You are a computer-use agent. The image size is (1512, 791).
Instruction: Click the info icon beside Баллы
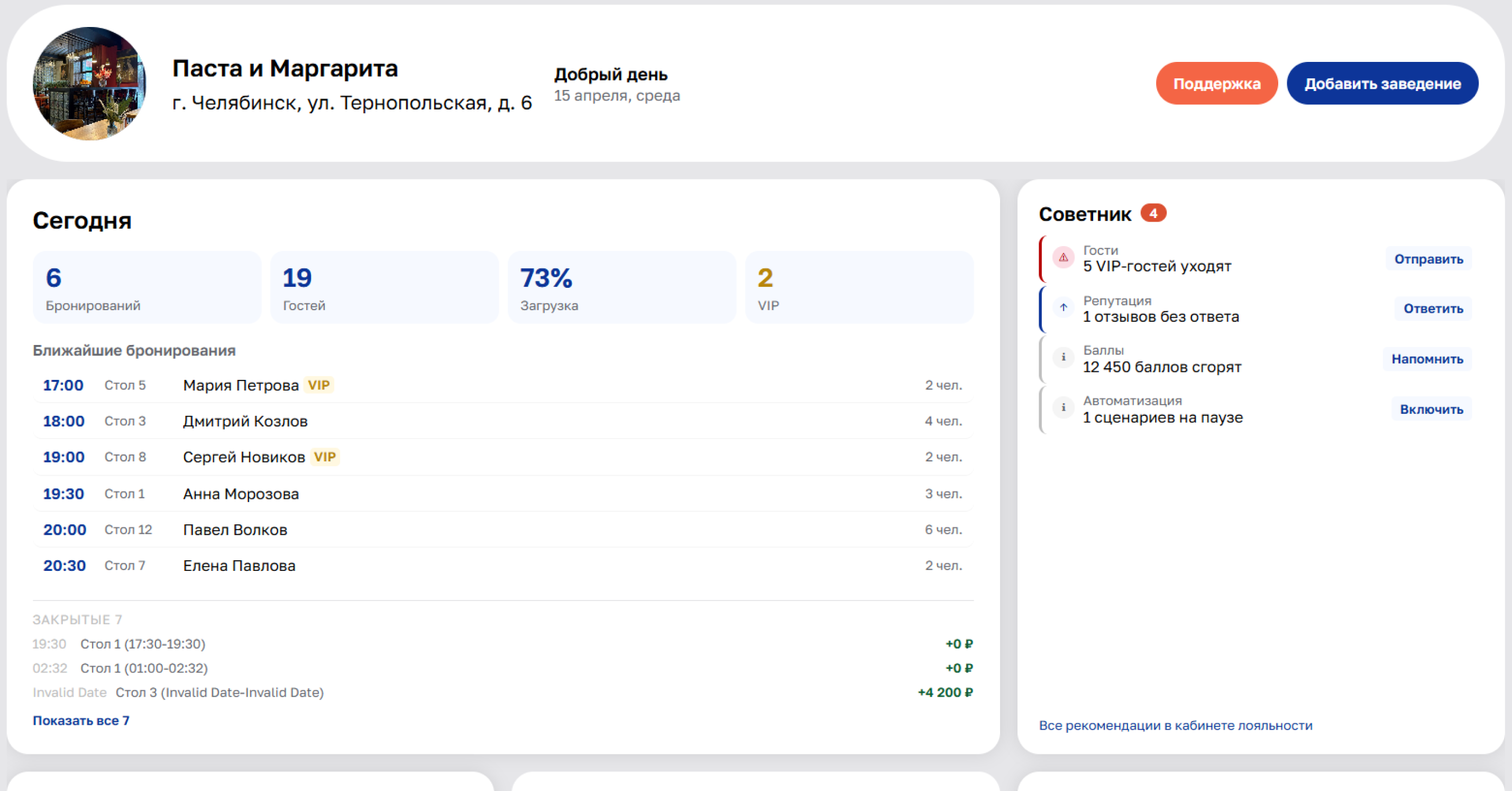[x=1063, y=358]
